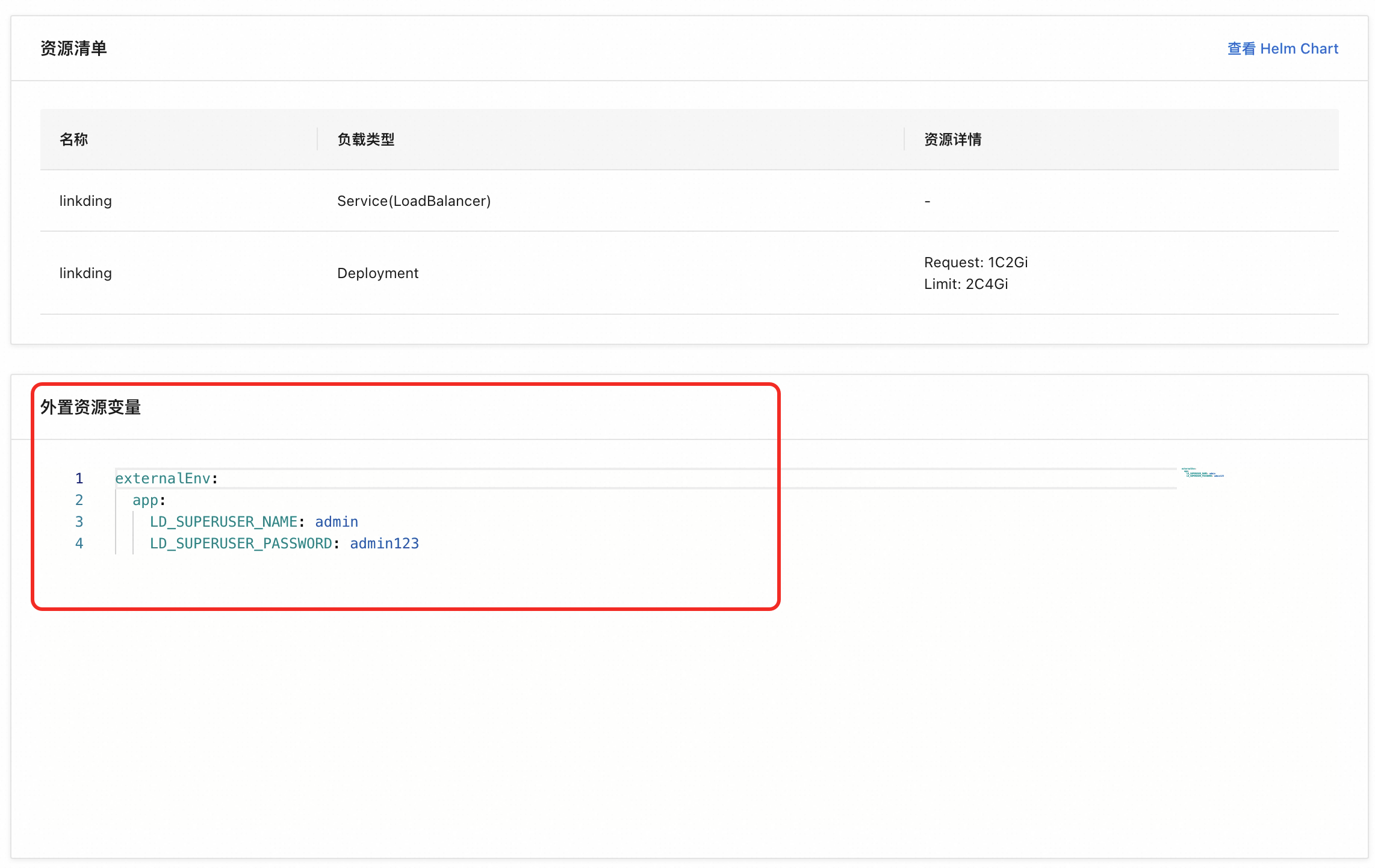Click the Limit: 2C4Gi resource text
This screenshot has width=1375, height=868.
coord(966,284)
